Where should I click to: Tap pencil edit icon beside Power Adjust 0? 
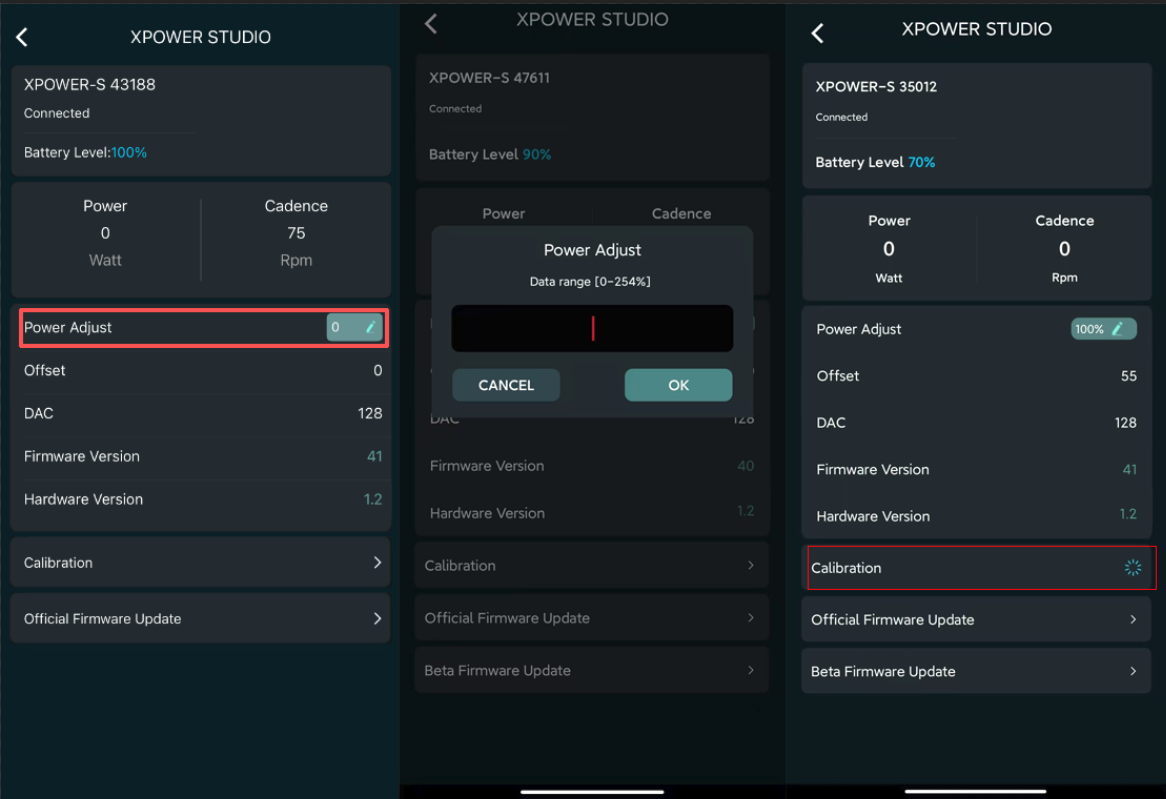click(x=370, y=327)
